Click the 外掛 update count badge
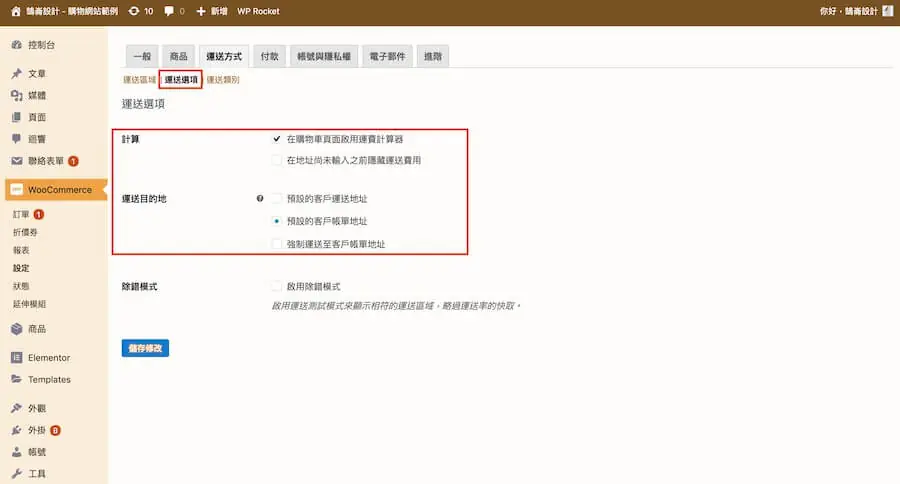Viewport: 900px width, 484px height. point(55,431)
